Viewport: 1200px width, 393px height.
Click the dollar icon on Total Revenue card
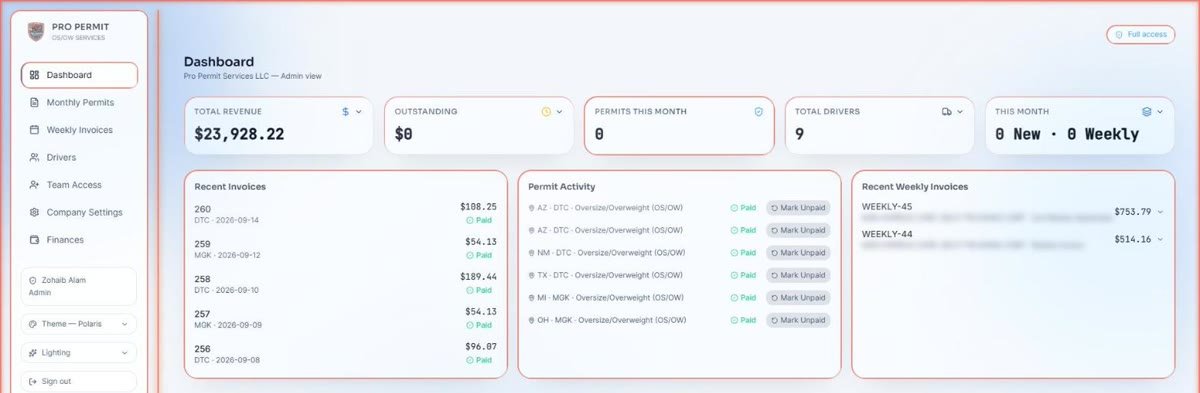(346, 112)
